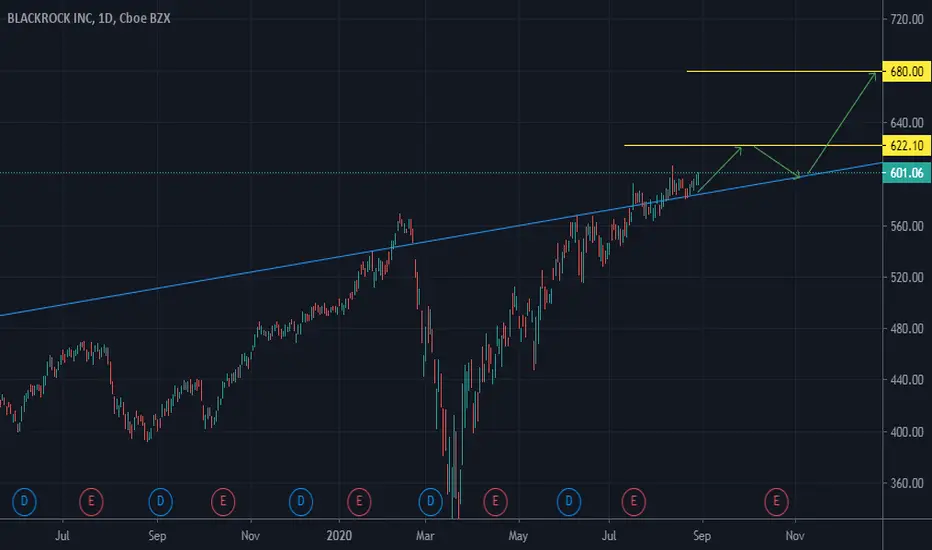Click the 560.00 price axis label
Image resolution: width=932 pixels, height=550 pixels.
(906, 226)
